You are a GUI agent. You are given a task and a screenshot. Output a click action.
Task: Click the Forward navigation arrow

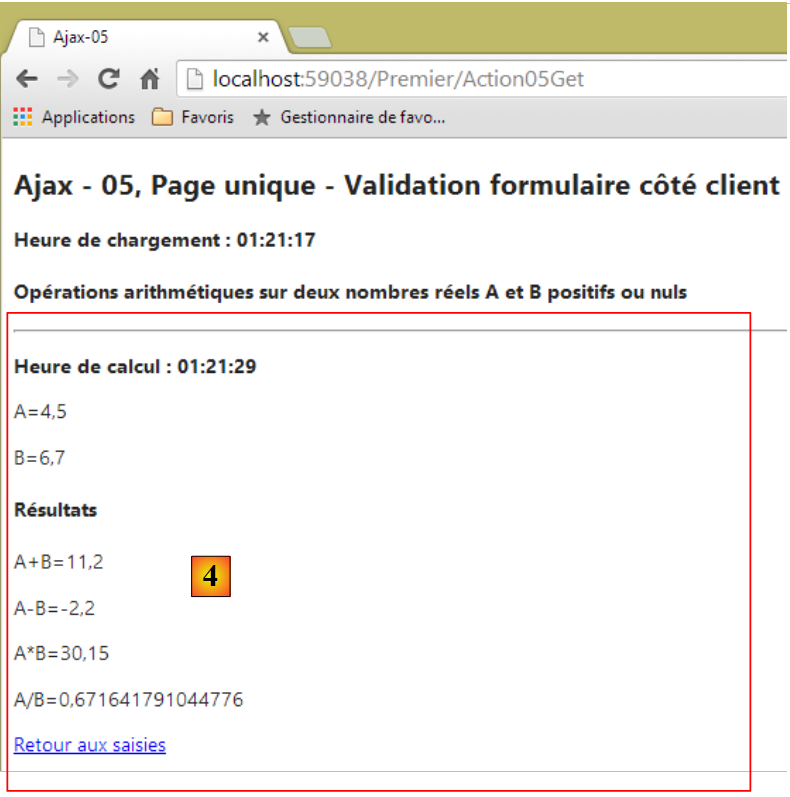67,79
